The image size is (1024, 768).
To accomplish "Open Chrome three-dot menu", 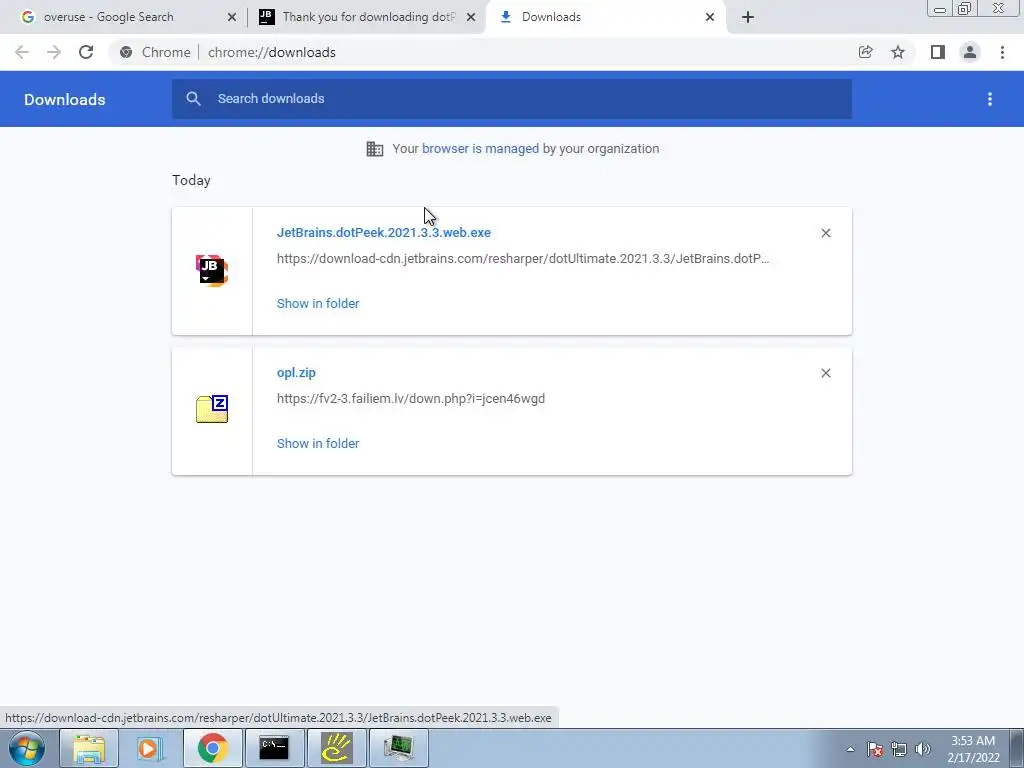I will pos(1002,52).
